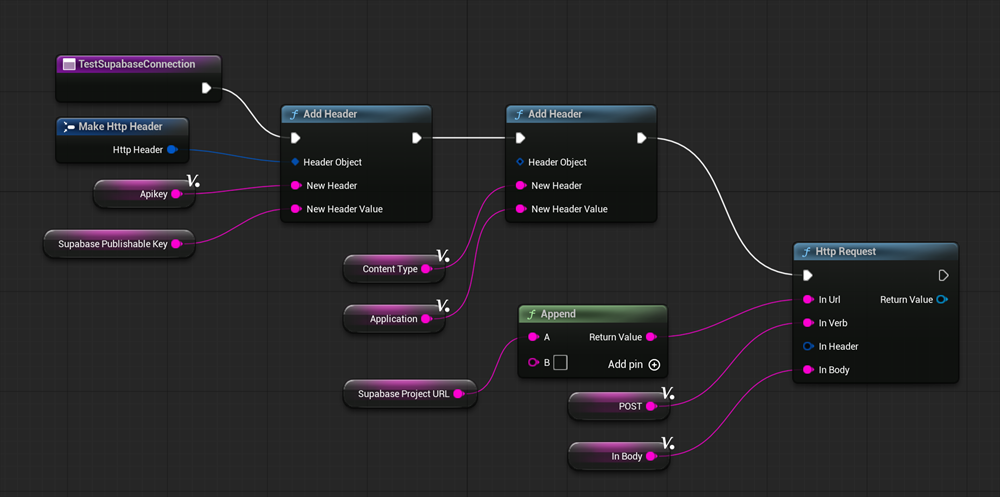Click first Add Header exec output pin
This screenshot has height=497, width=1000.
coord(417,138)
